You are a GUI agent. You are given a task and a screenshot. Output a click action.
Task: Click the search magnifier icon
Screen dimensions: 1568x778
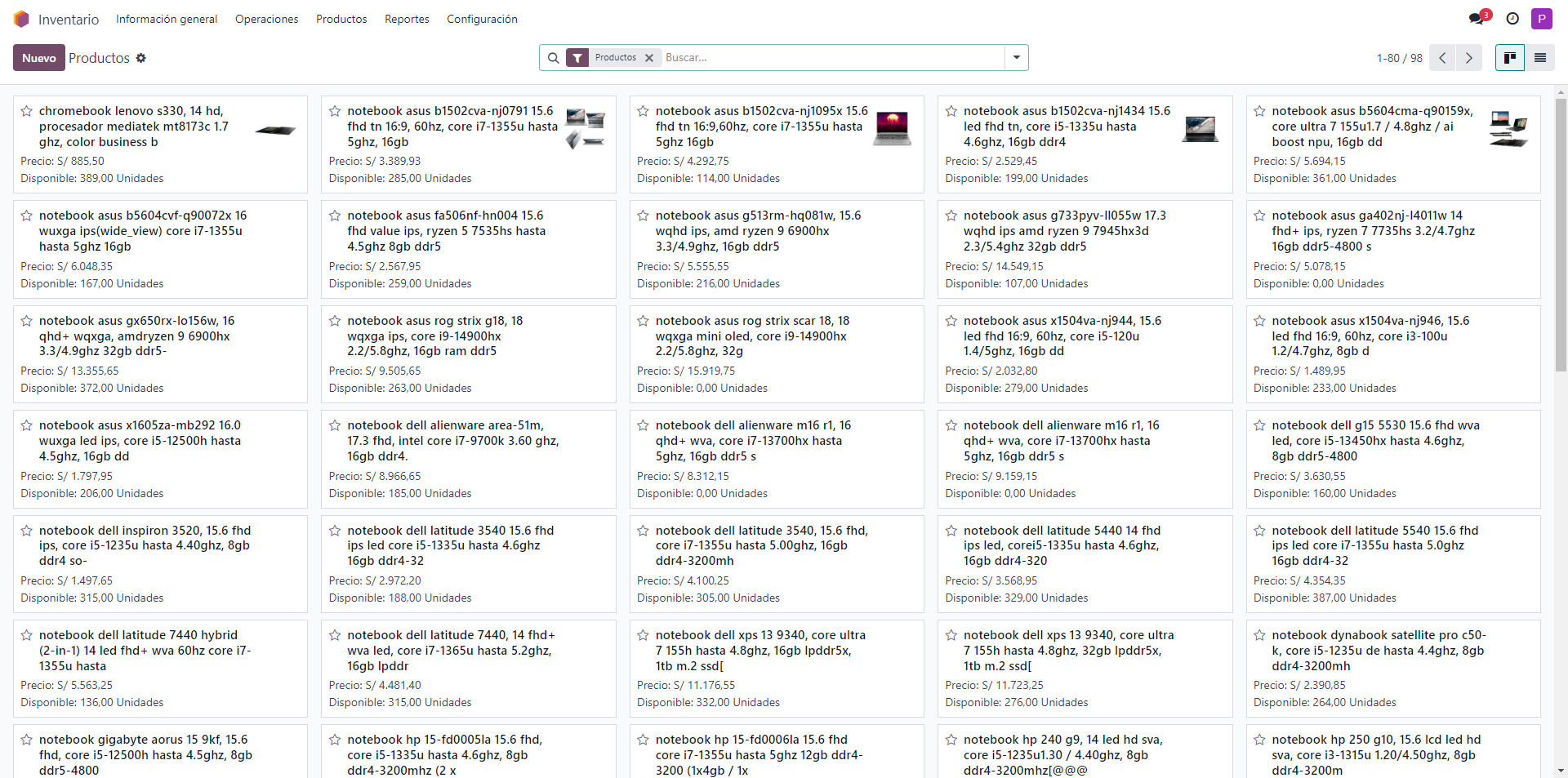[x=553, y=58]
